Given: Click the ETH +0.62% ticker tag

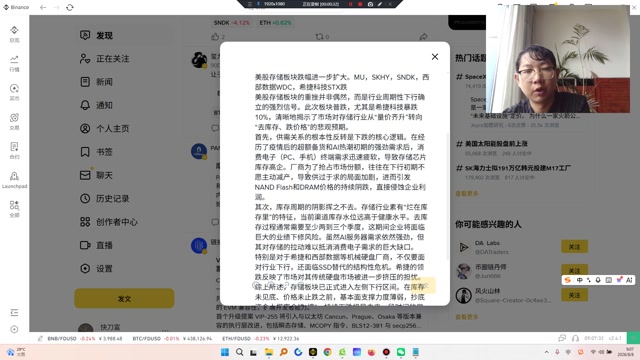Looking at the screenshot, I should click(x=276, y=22).
